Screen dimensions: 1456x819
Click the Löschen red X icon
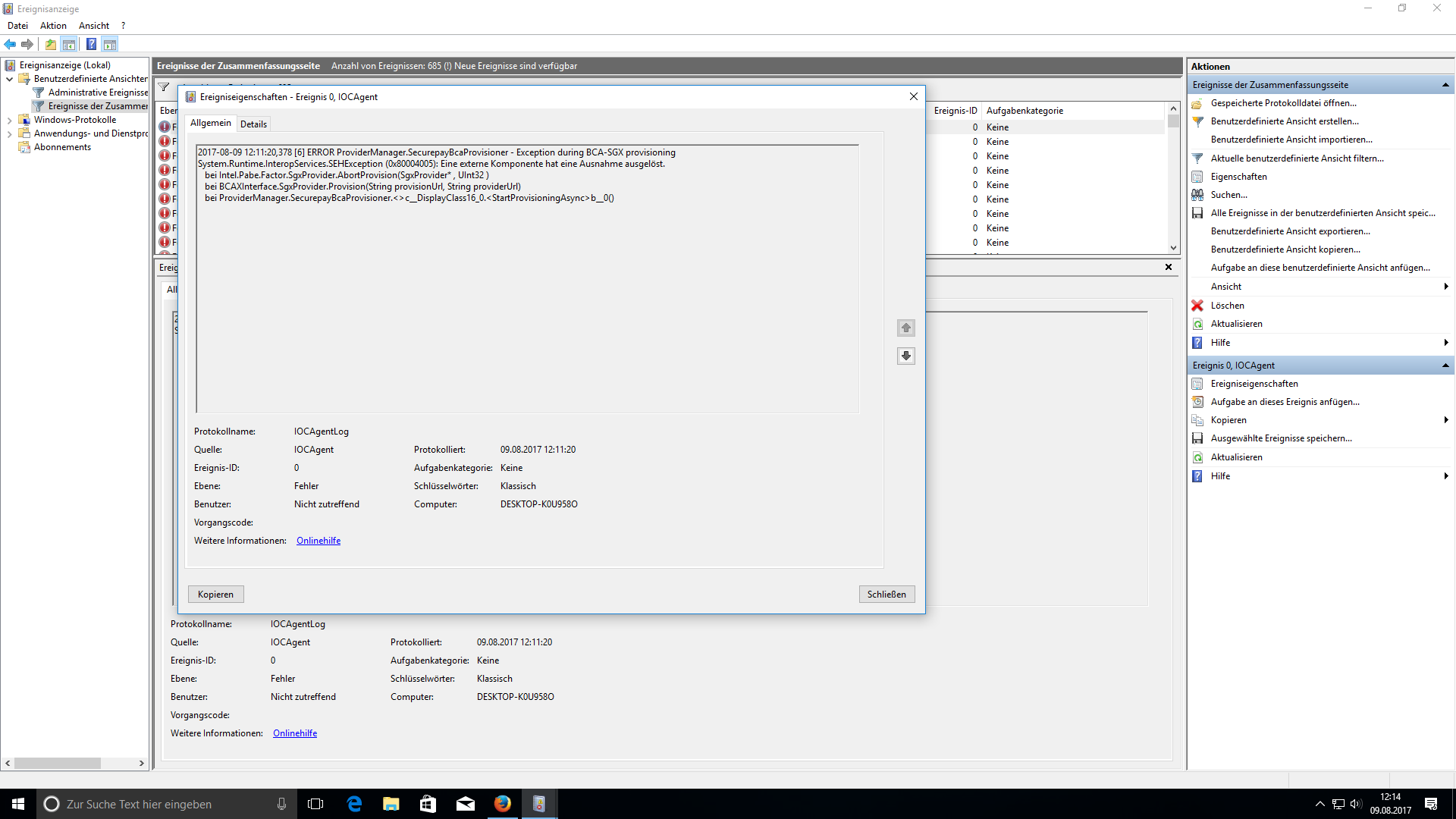coord(1197,306)
